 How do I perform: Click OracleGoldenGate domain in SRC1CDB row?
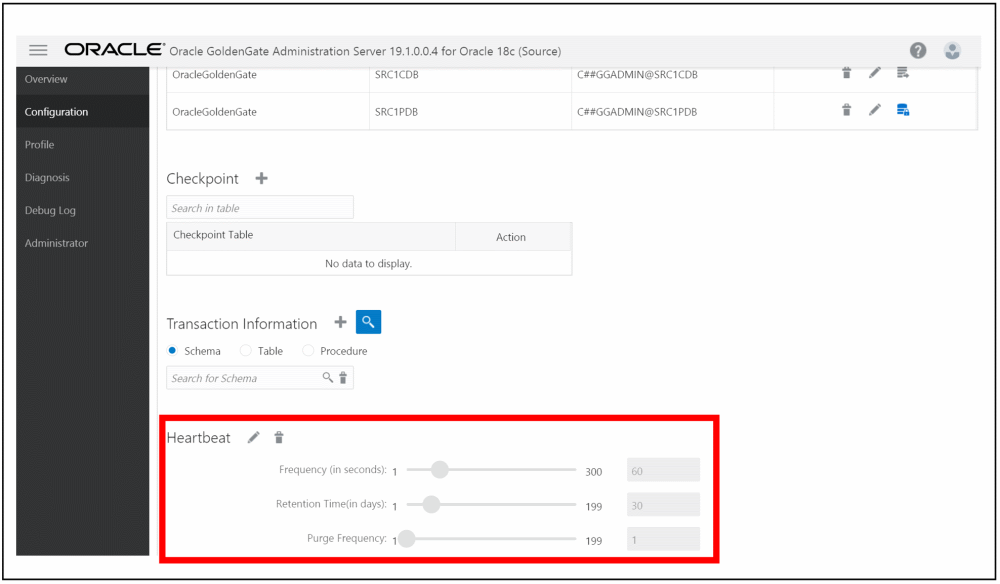(x=214, y=75)
